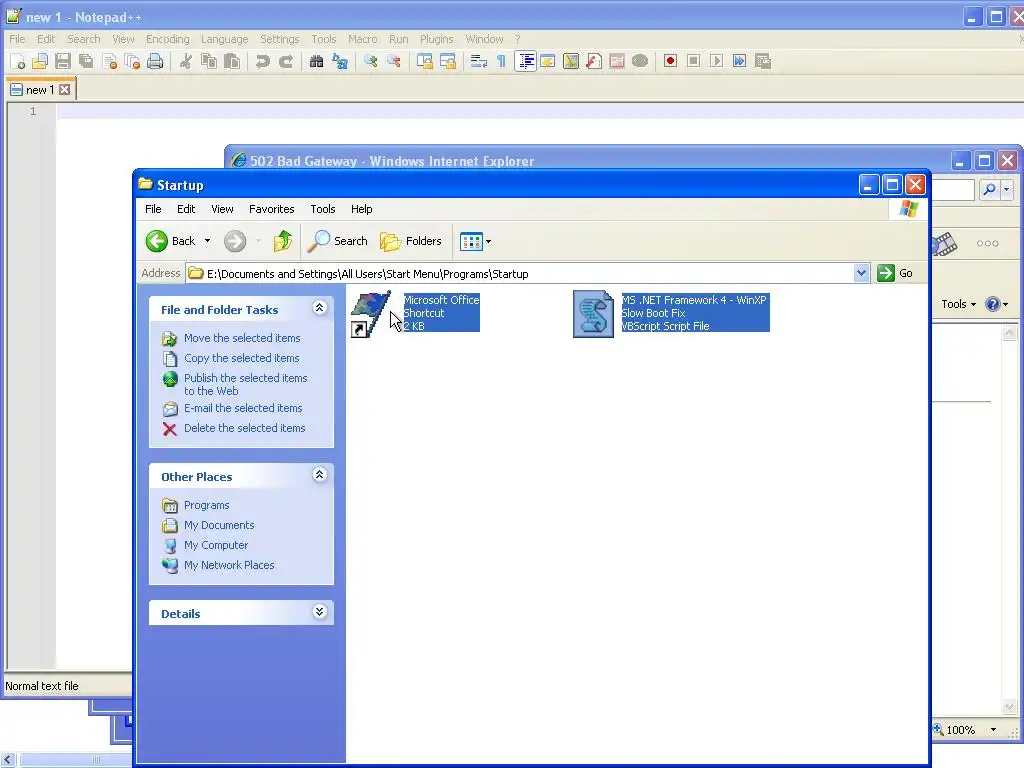Viewport: 1024px width, 768px height.
Task: Expand the Details panel
Action: pyautogui.click(x=319, y=612)
